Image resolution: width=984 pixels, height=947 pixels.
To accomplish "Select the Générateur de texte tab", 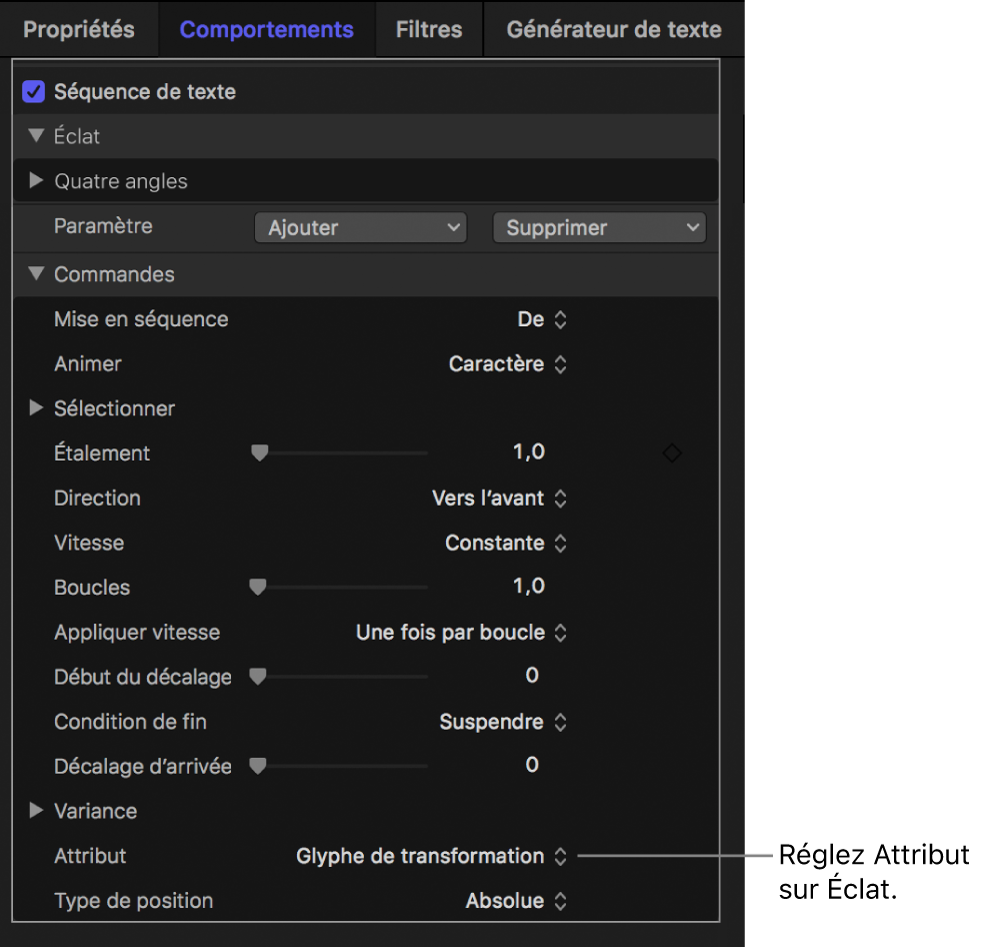I will [x=613, y=29].
